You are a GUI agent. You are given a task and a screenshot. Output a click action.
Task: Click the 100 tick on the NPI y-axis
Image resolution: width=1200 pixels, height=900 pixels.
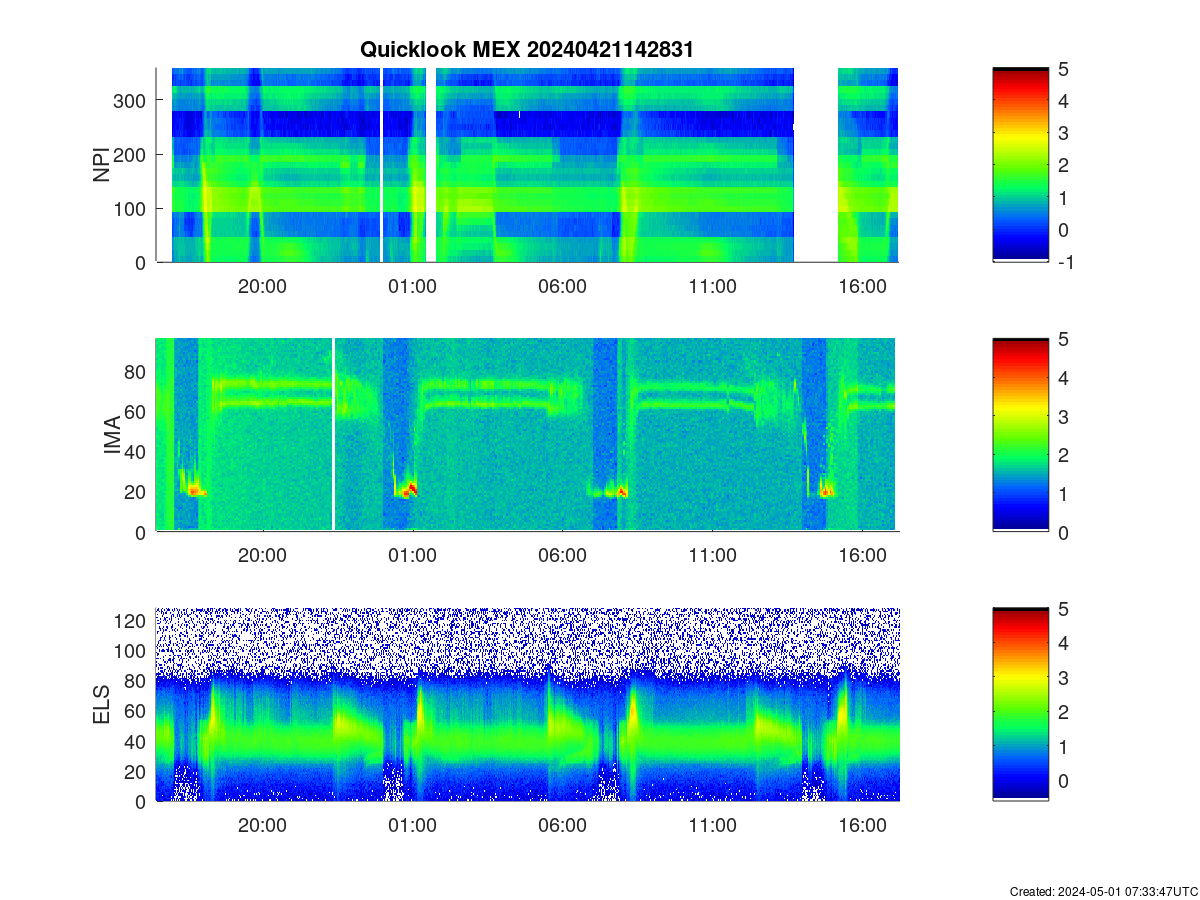132,208
